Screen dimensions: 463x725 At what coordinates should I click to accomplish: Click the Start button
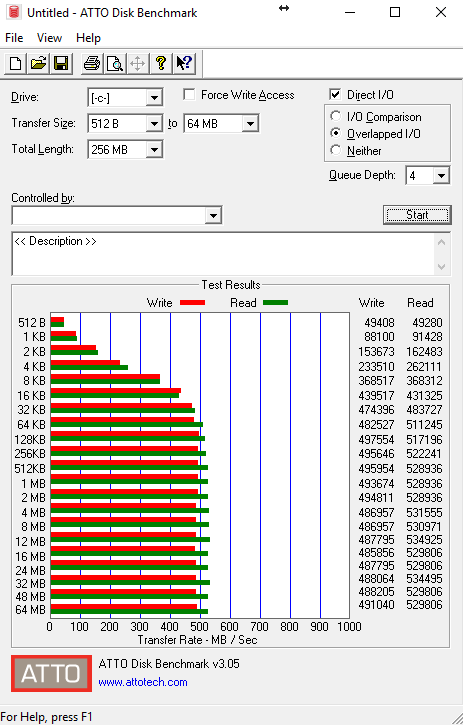coord(417,215)
